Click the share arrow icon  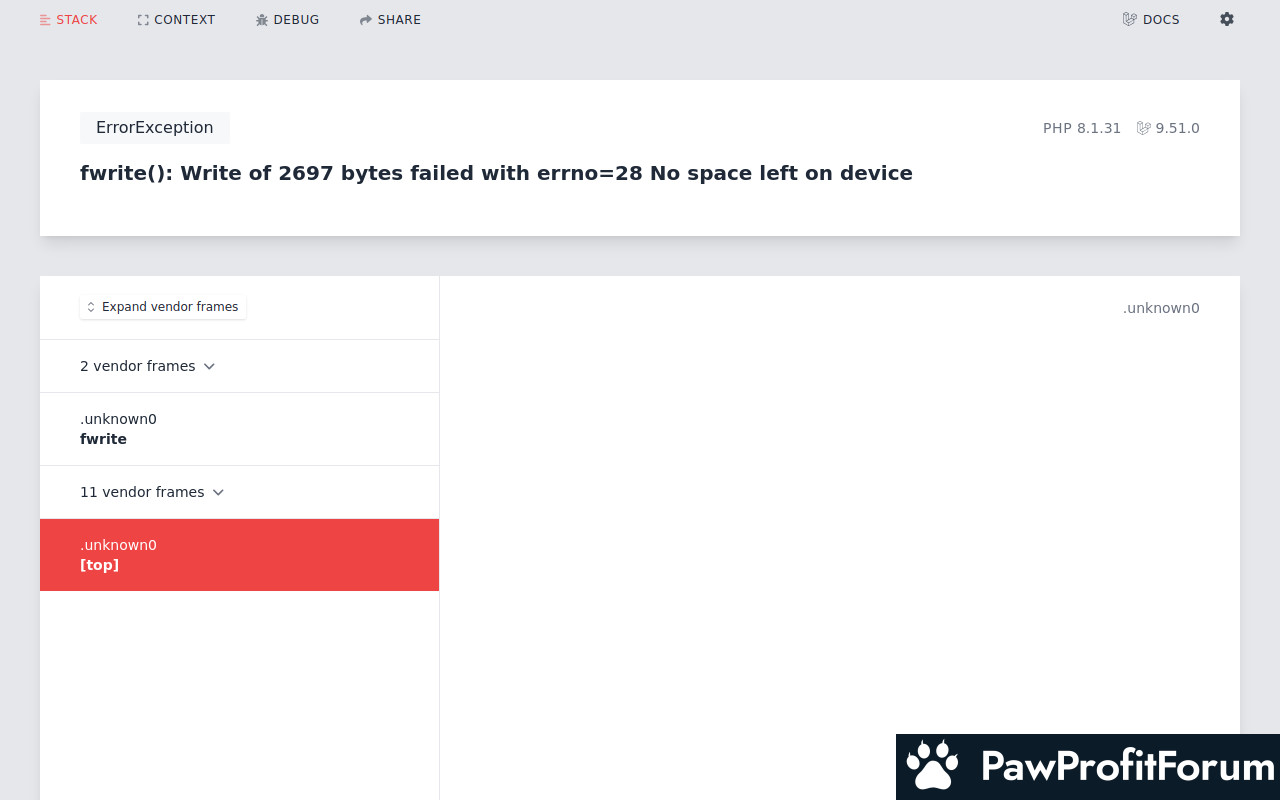[366, 20]
